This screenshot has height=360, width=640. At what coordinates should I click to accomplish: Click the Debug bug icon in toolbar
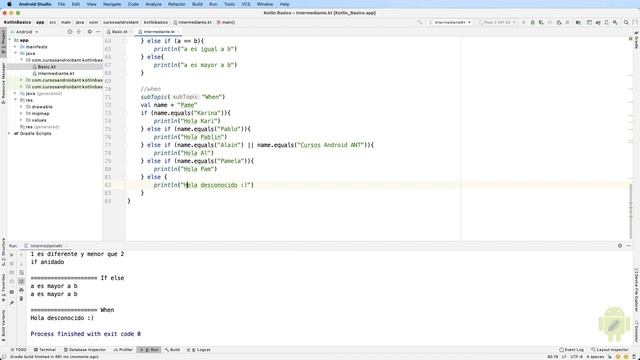[x=533, y=22]
